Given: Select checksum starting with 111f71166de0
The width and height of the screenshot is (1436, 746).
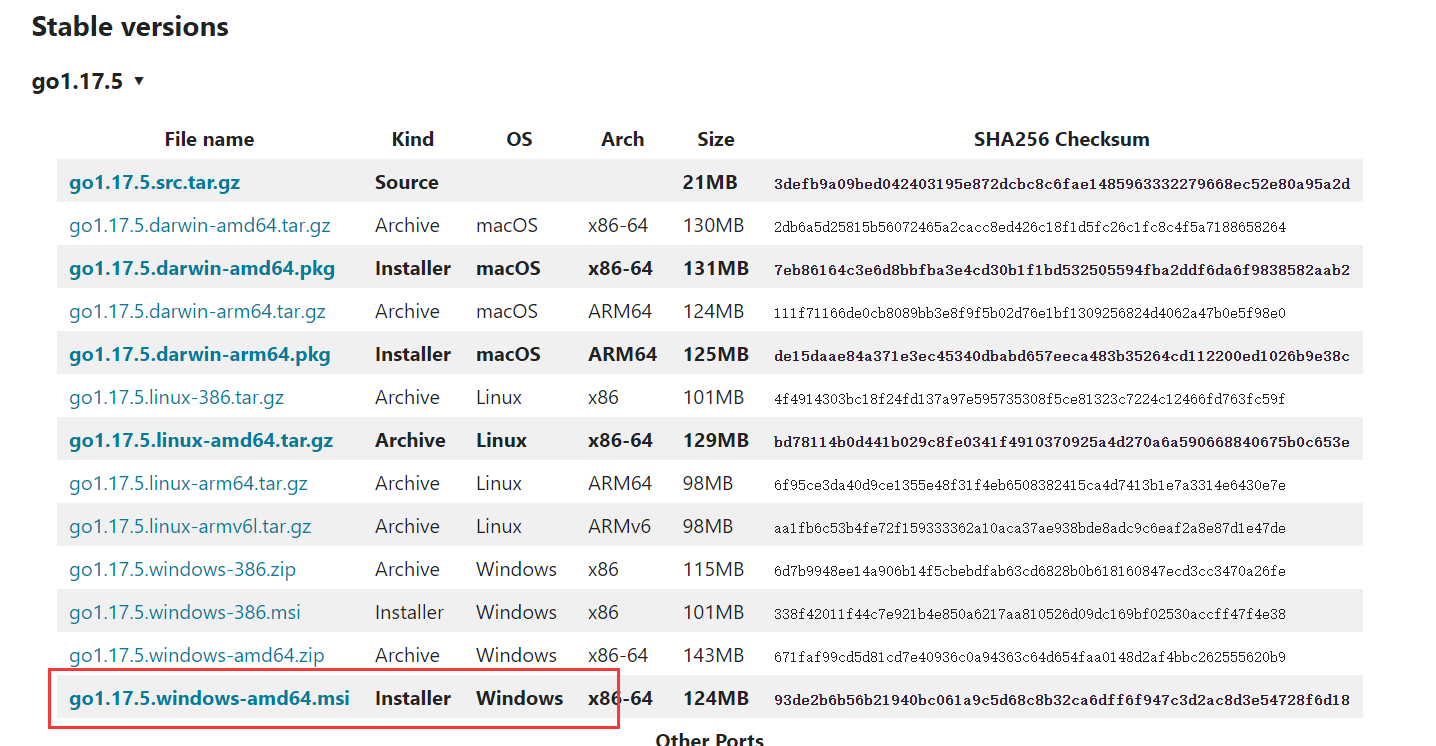Looking at the screenshot, I should pos(1030,313).
